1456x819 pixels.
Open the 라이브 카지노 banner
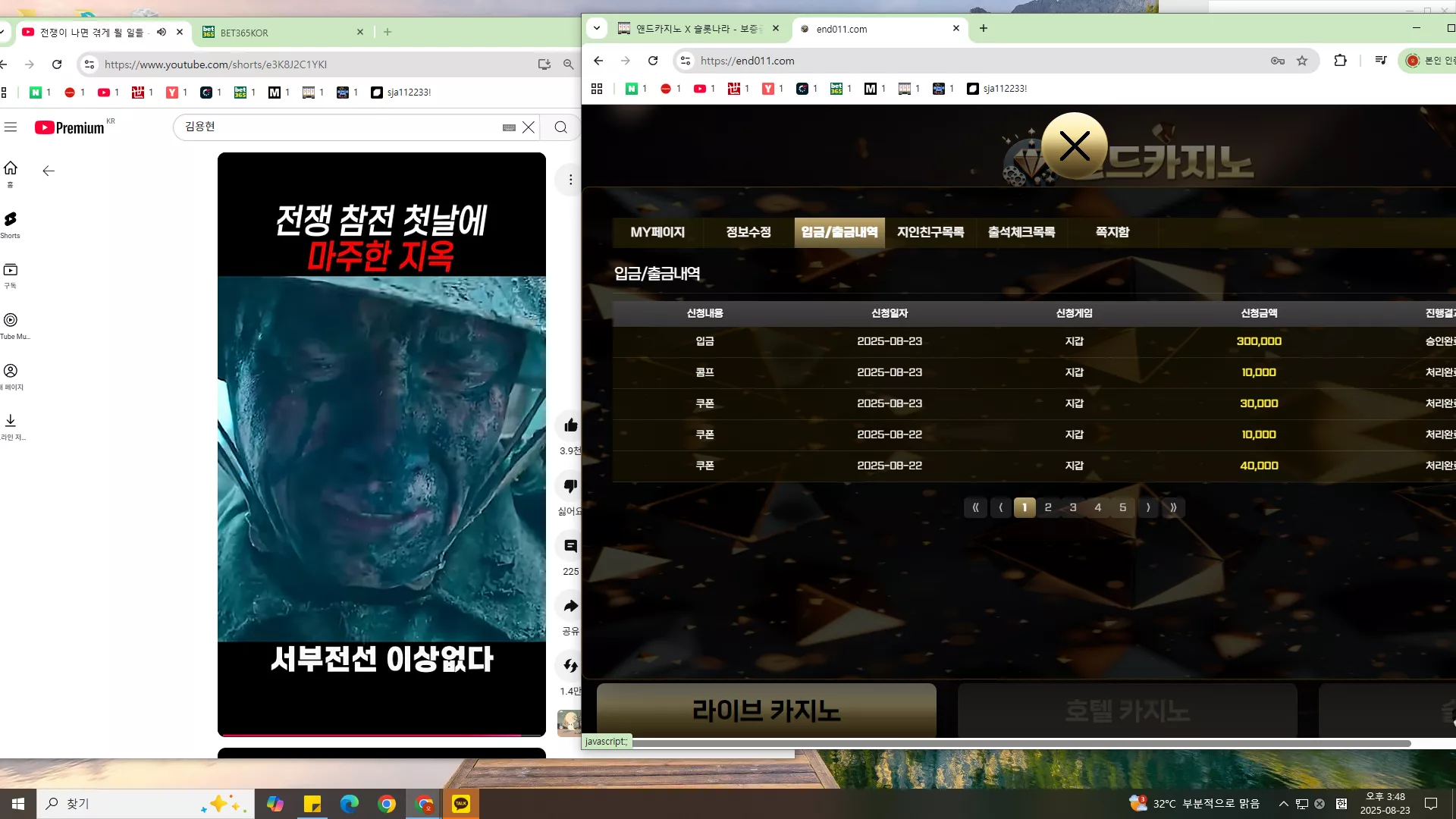[767, 711]
